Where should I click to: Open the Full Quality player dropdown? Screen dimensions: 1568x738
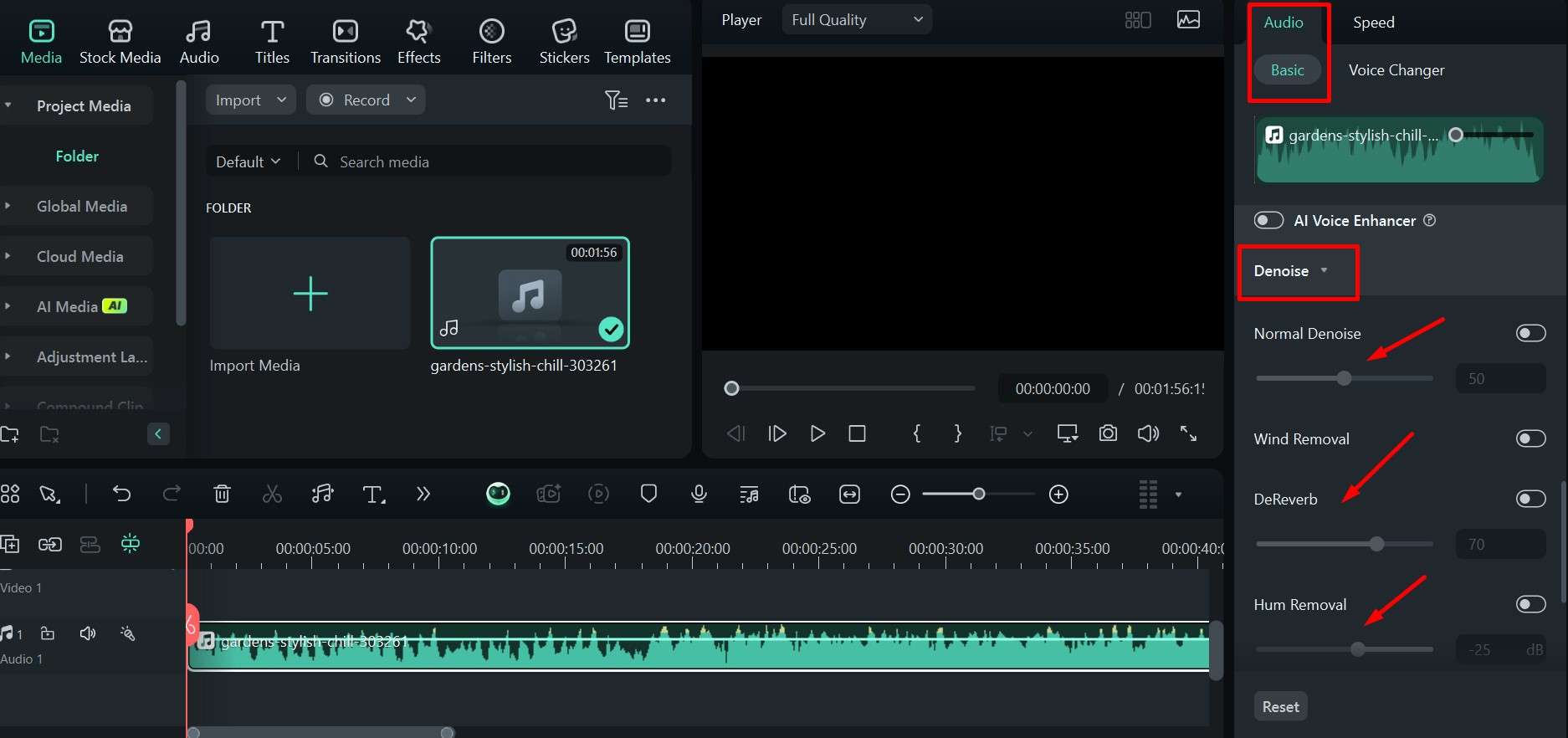pyautogui.click(x=857, y=19)
